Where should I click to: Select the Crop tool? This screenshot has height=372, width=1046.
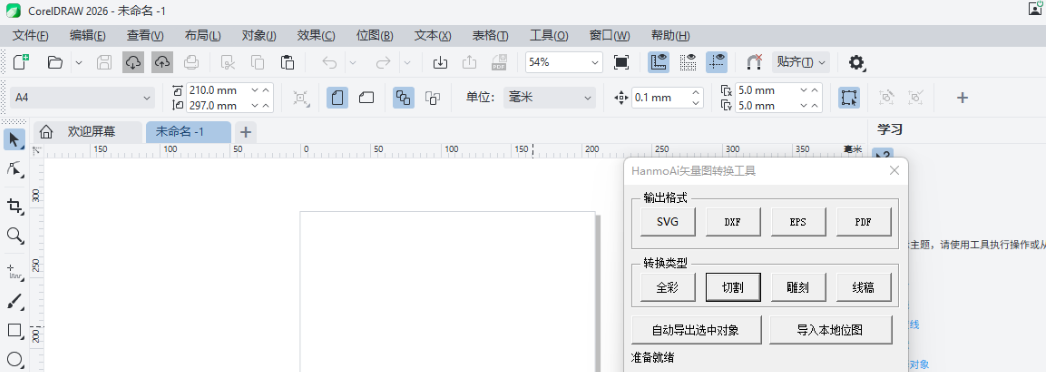[x=14, y=206]
